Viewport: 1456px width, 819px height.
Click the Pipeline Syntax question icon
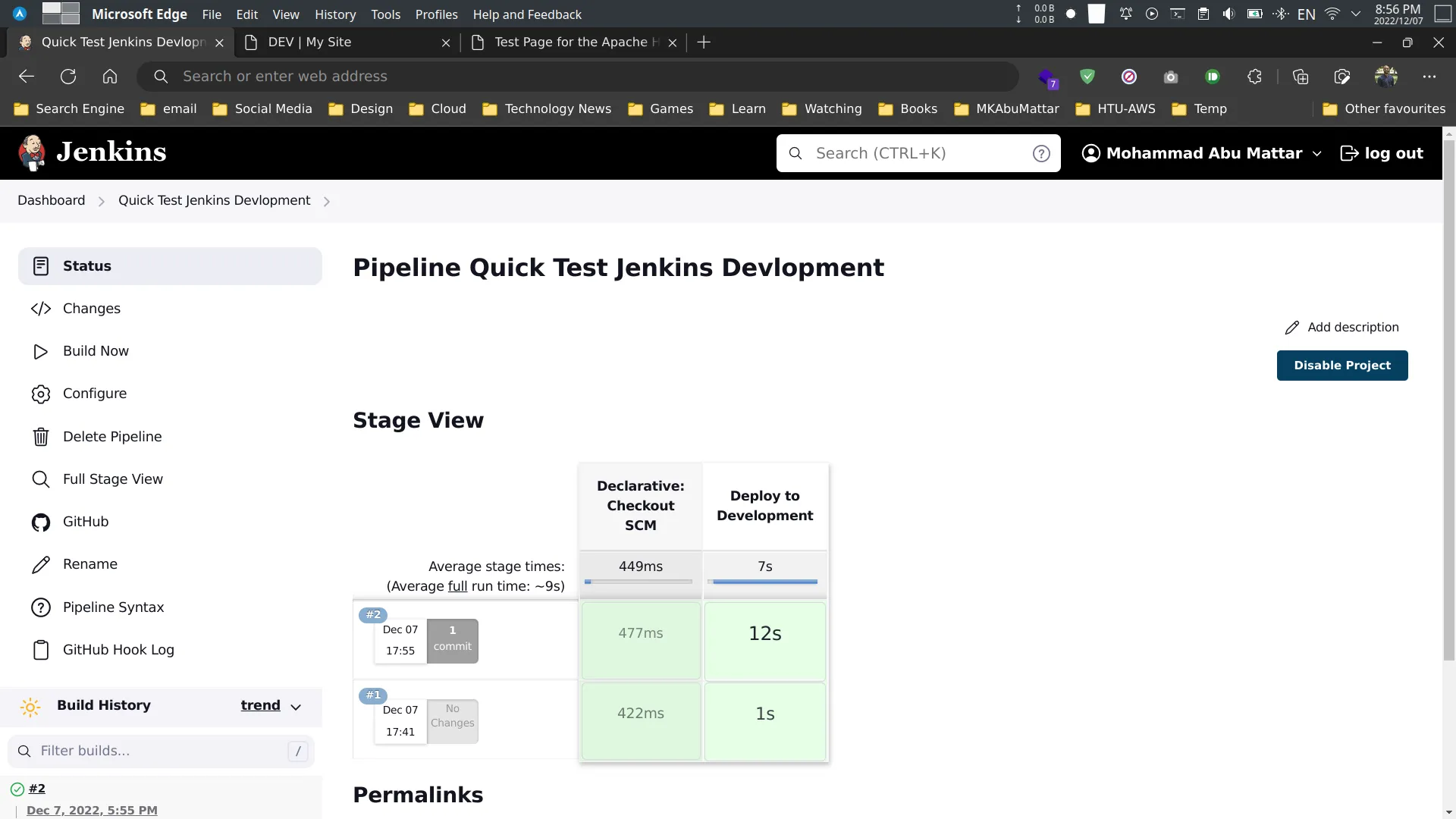pos(39,607)
